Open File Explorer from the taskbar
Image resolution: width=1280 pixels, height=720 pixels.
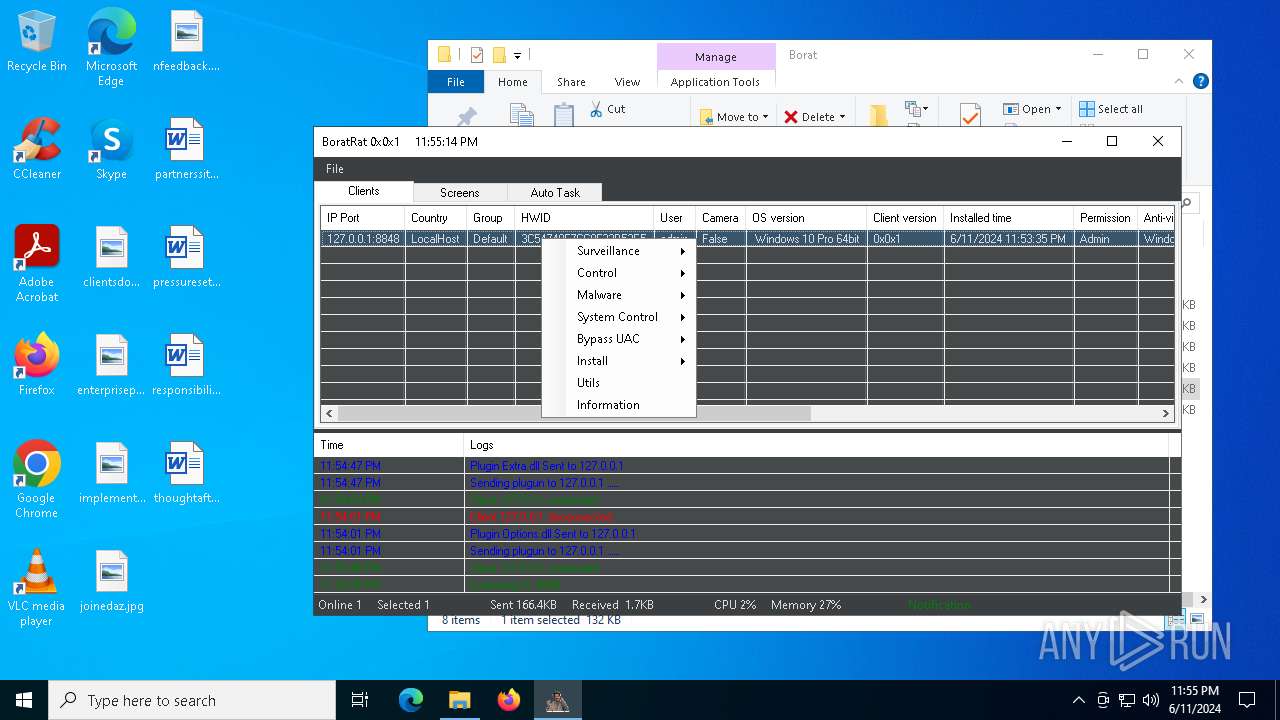point(459,700)
